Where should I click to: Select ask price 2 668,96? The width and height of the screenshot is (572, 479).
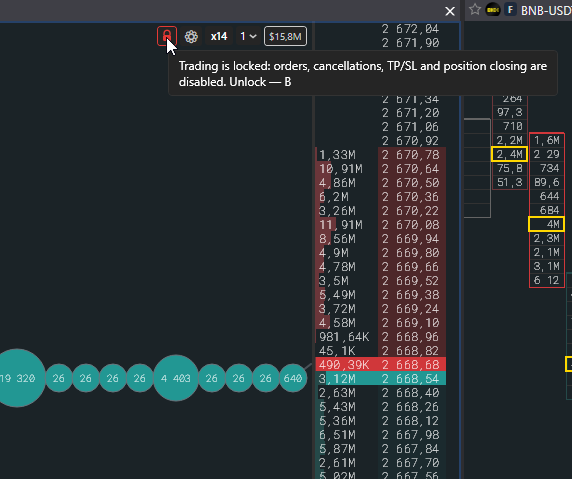tap(411, 337)
